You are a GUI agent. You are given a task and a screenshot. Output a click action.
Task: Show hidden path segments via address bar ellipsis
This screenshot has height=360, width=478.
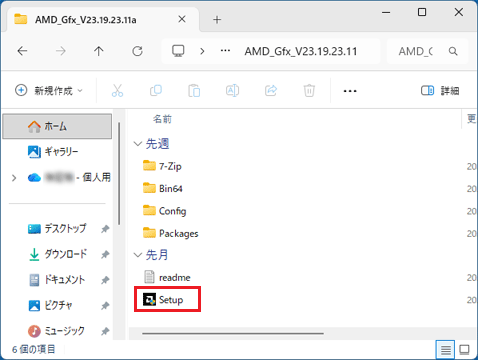tap(225, 51)
